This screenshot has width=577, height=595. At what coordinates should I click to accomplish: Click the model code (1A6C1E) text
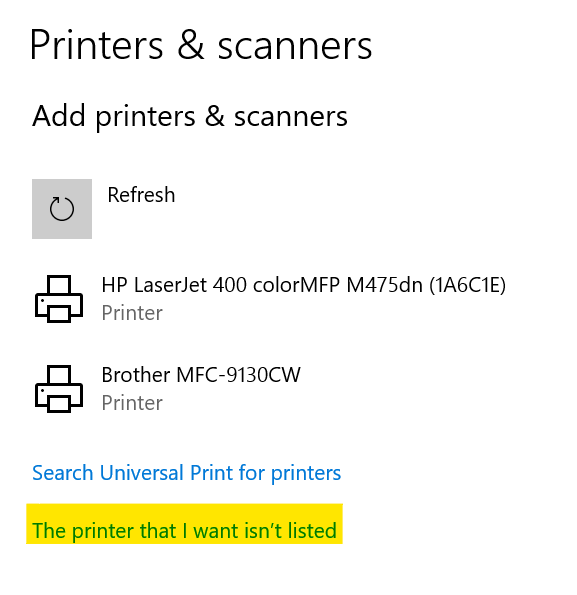tap(467, 285)
